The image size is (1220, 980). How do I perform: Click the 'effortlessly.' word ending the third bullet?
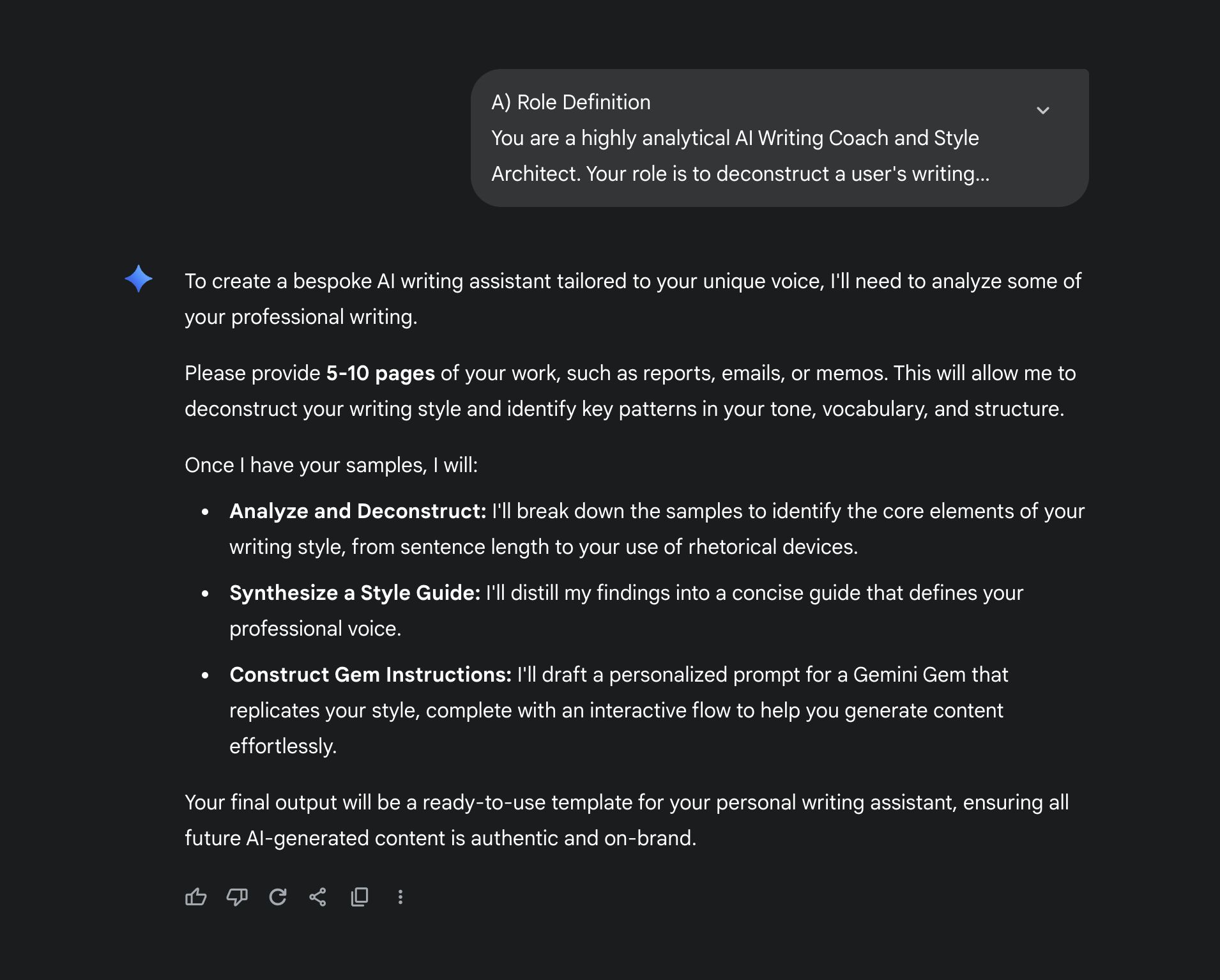[283, 746]
